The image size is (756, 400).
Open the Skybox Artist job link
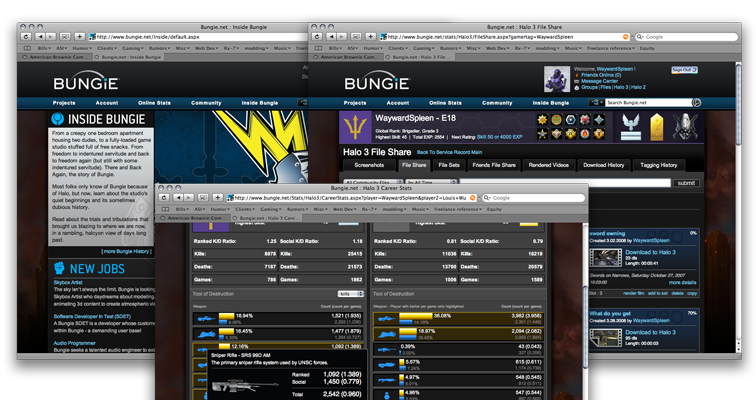(68, 282)
